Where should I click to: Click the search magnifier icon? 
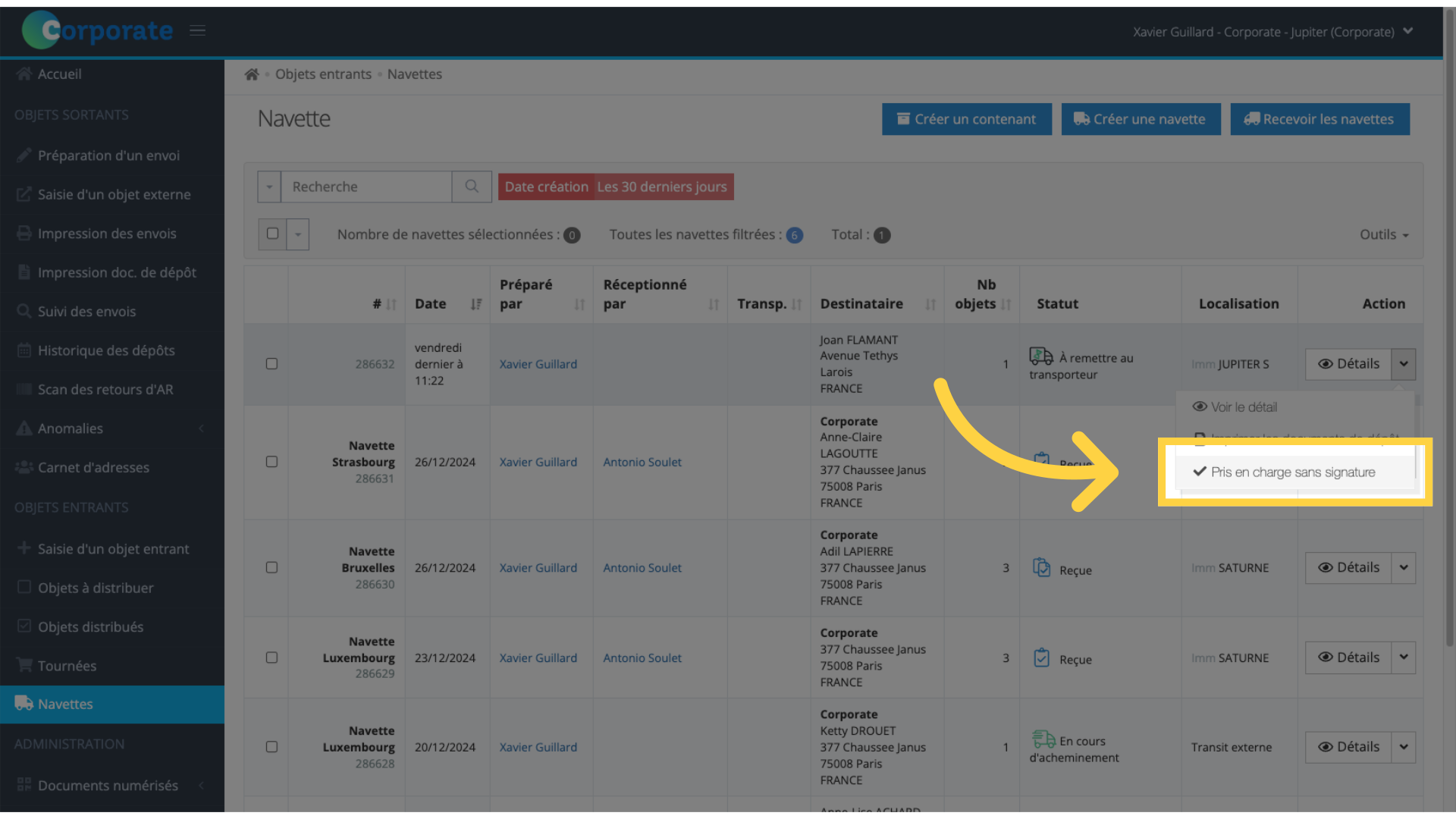pos(472,187)
